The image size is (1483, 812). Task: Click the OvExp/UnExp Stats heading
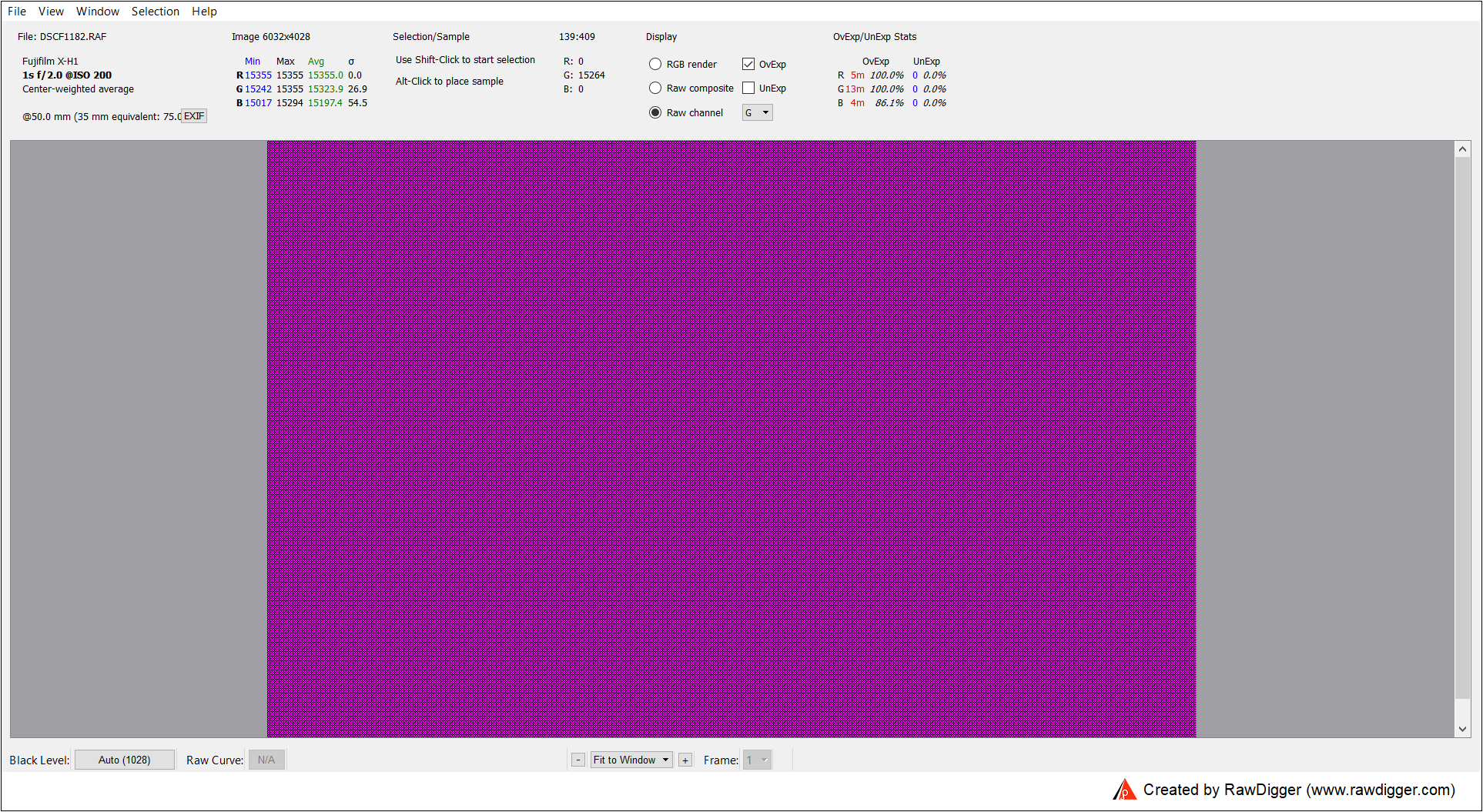pos(875,37)
